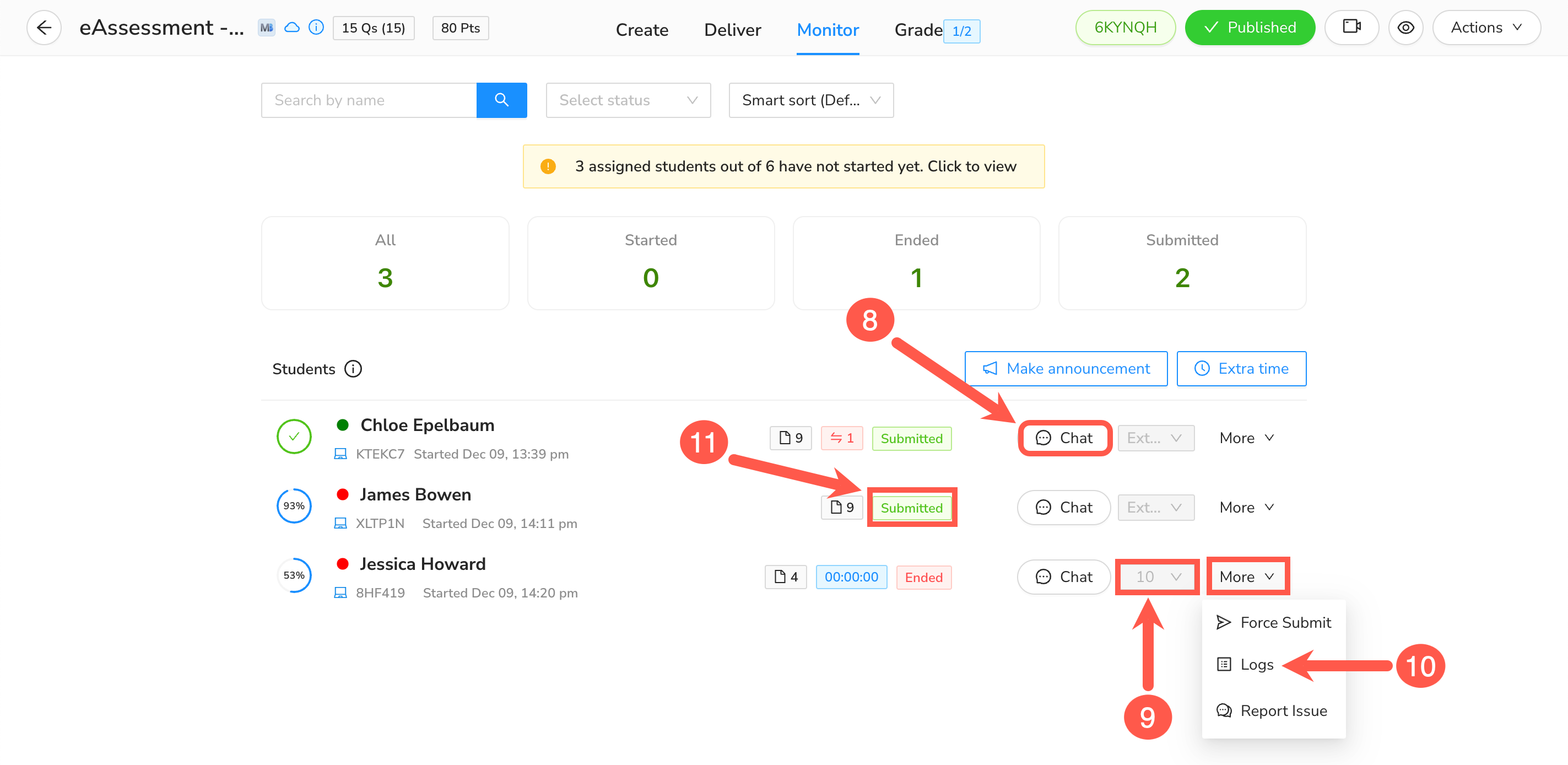
Task: Open Chat with James Bowen
Action: tap(1063, 508)
